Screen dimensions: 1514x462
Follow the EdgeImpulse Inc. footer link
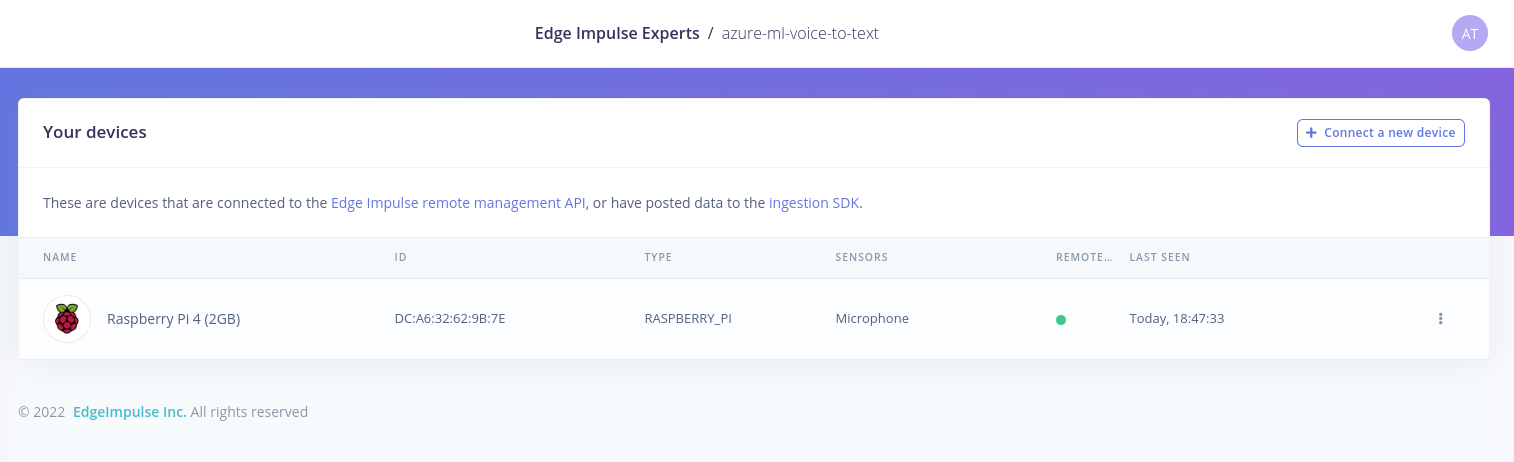coord(130,411)
